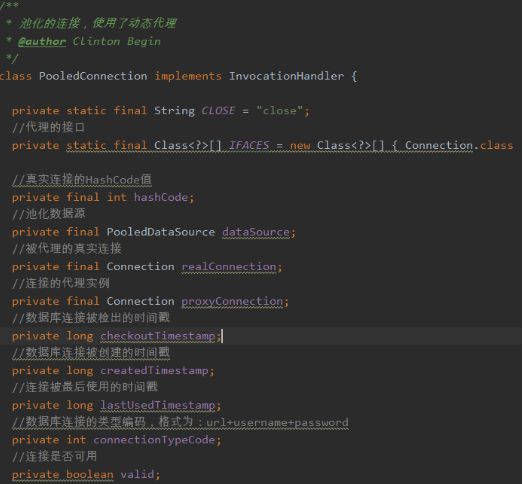Click the //连接是否可用 comment
The width and height of the screenshot is (523, 484).
pyautogui.click(x=54, y=457)
